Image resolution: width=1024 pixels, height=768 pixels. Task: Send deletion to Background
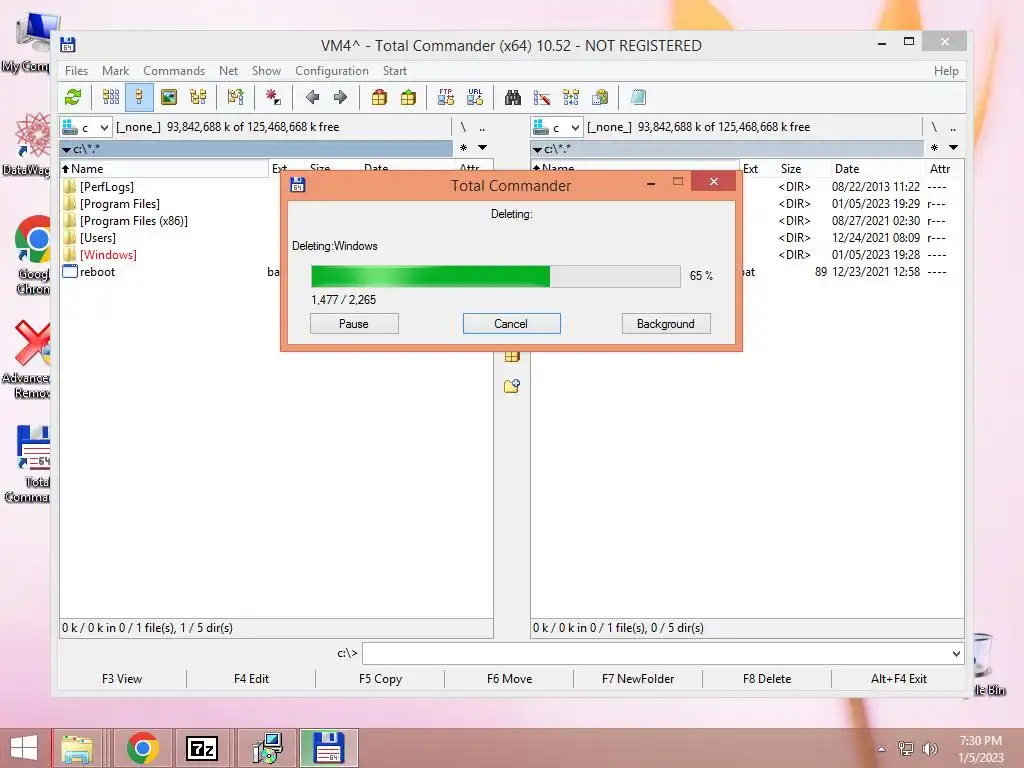pyautogui.click(x=666, y=324)
